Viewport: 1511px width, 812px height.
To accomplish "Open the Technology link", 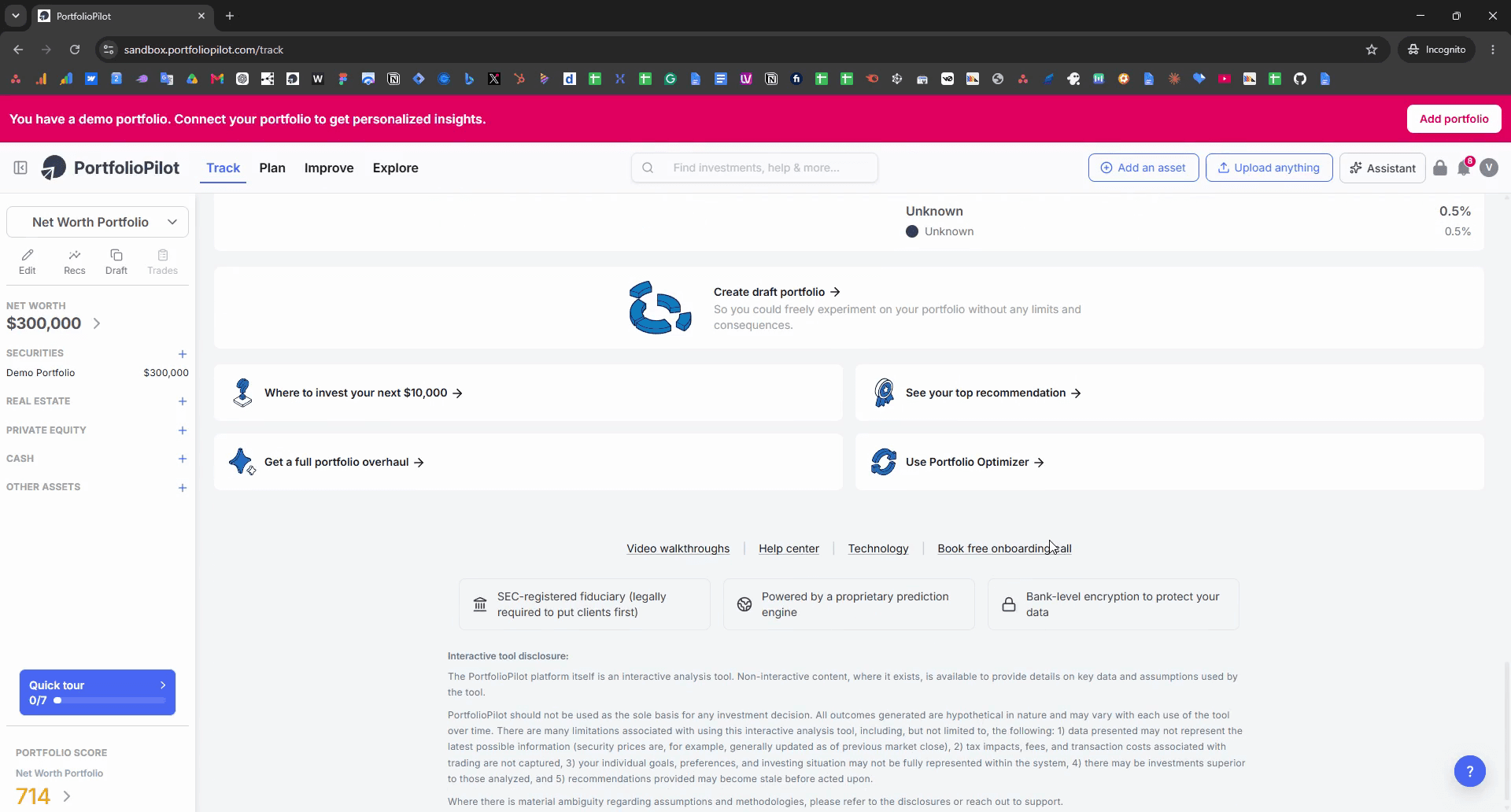I will pos(878,548).
